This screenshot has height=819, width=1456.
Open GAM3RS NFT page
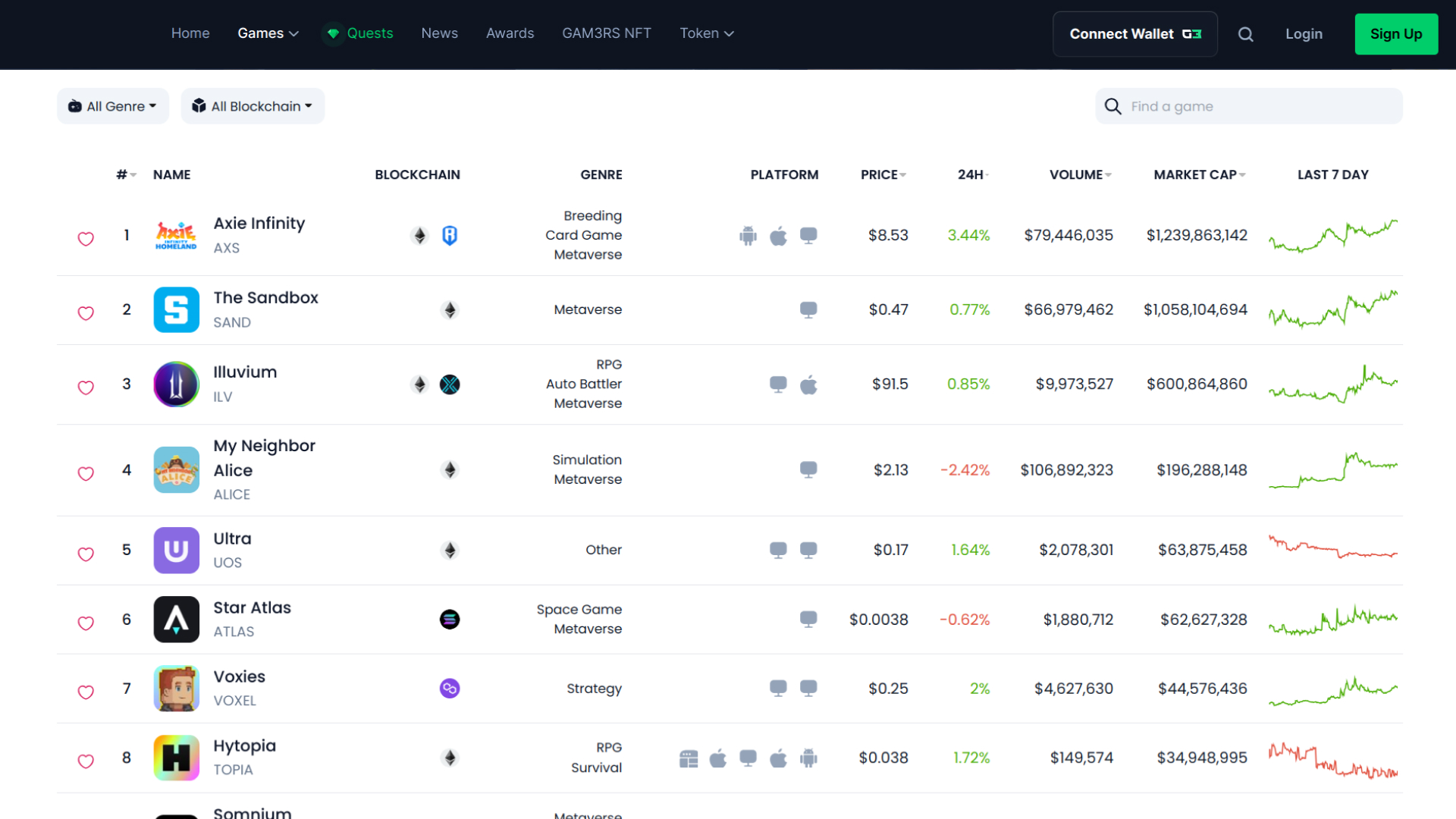coord(607,33)
